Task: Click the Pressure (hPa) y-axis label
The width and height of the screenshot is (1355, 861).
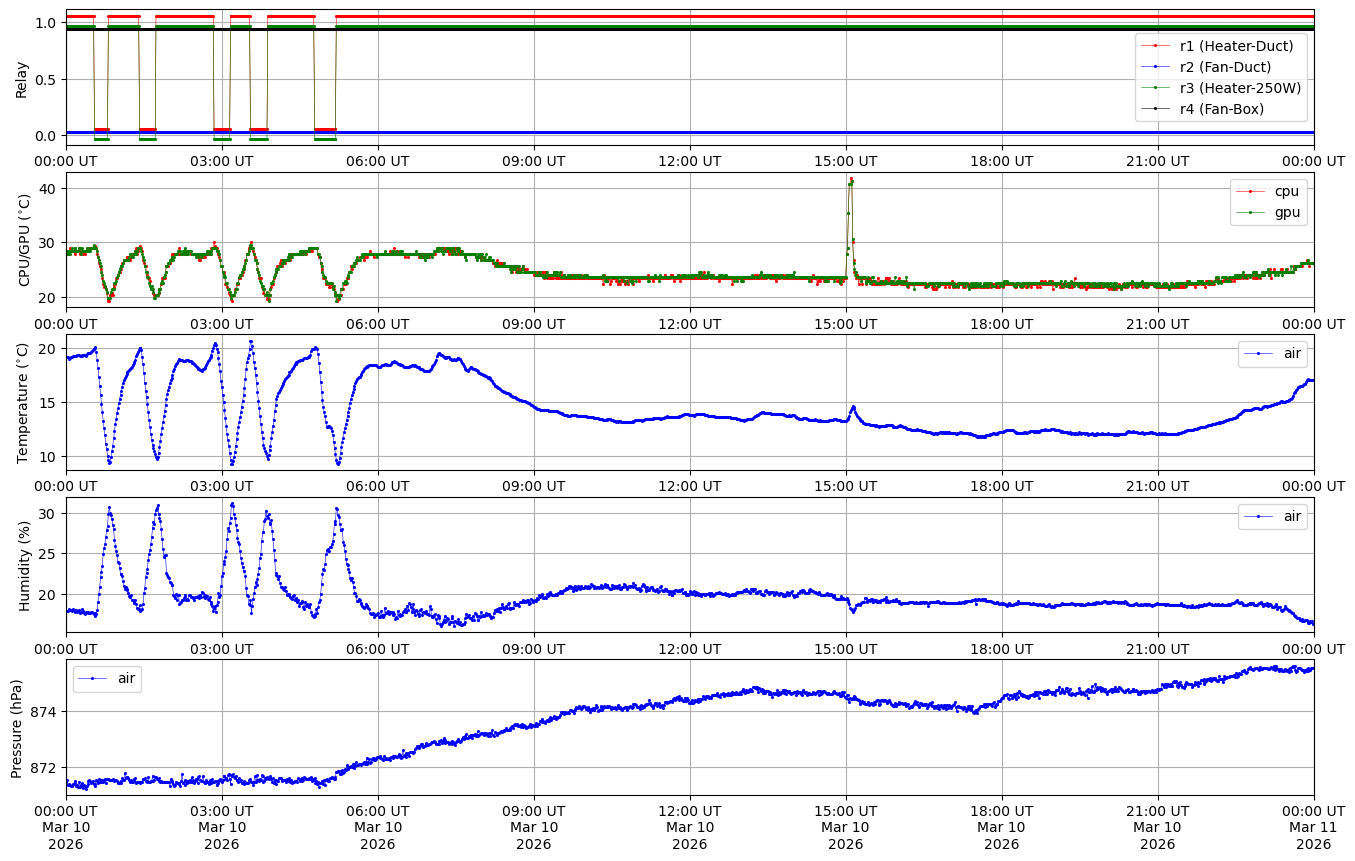Action: point(17,727)
